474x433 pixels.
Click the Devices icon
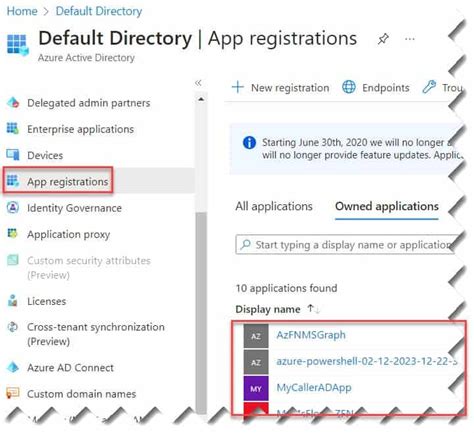(x=13, y=155)
